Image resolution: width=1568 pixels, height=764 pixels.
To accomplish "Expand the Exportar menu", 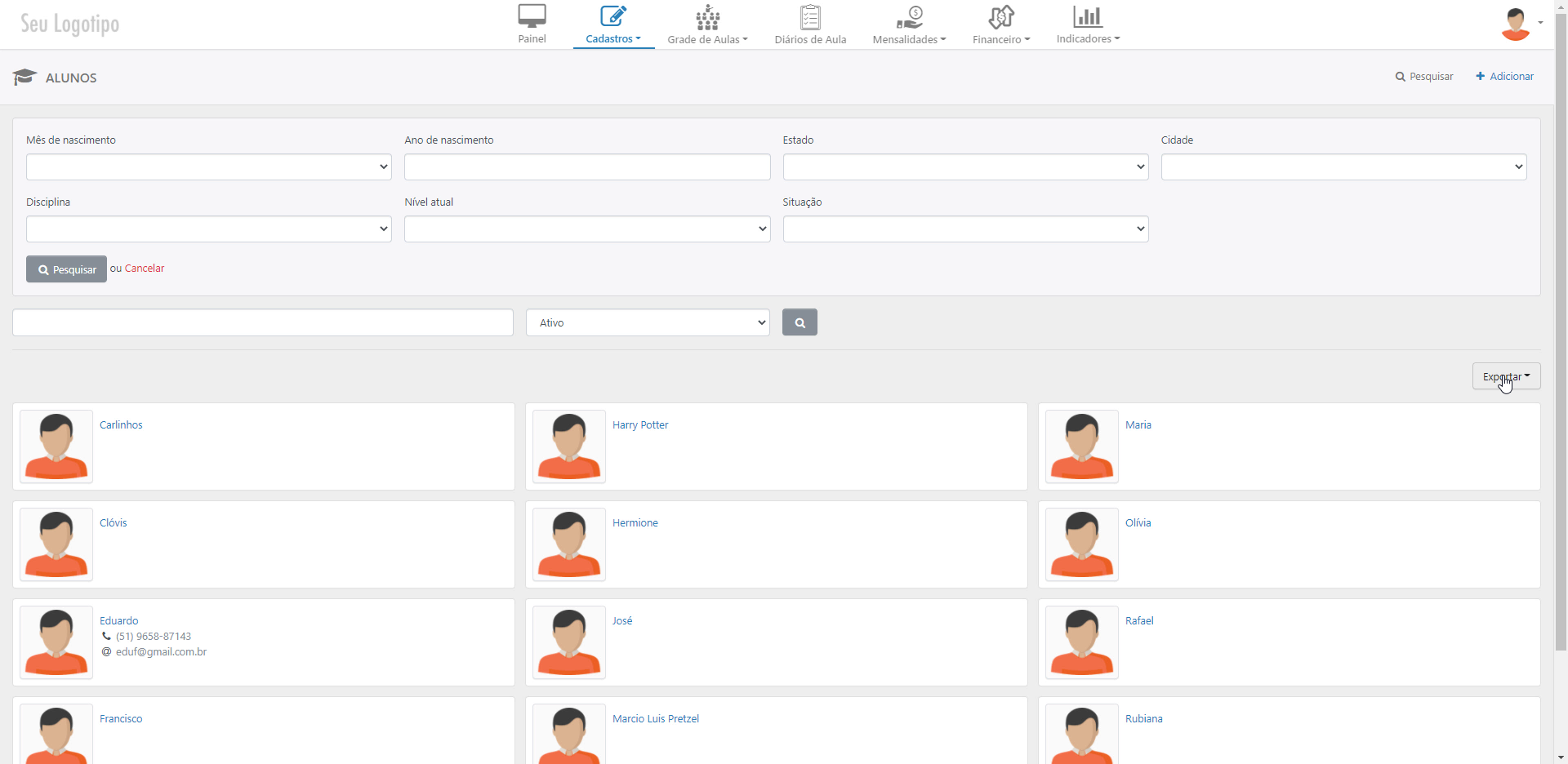I will 1506,376.
